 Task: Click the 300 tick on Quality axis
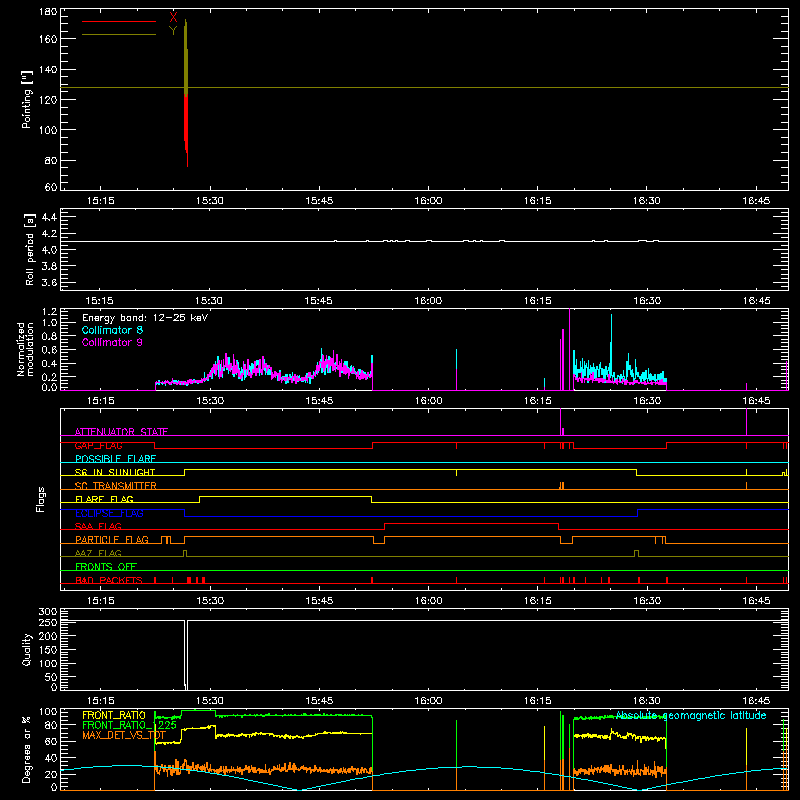[48, 612]
